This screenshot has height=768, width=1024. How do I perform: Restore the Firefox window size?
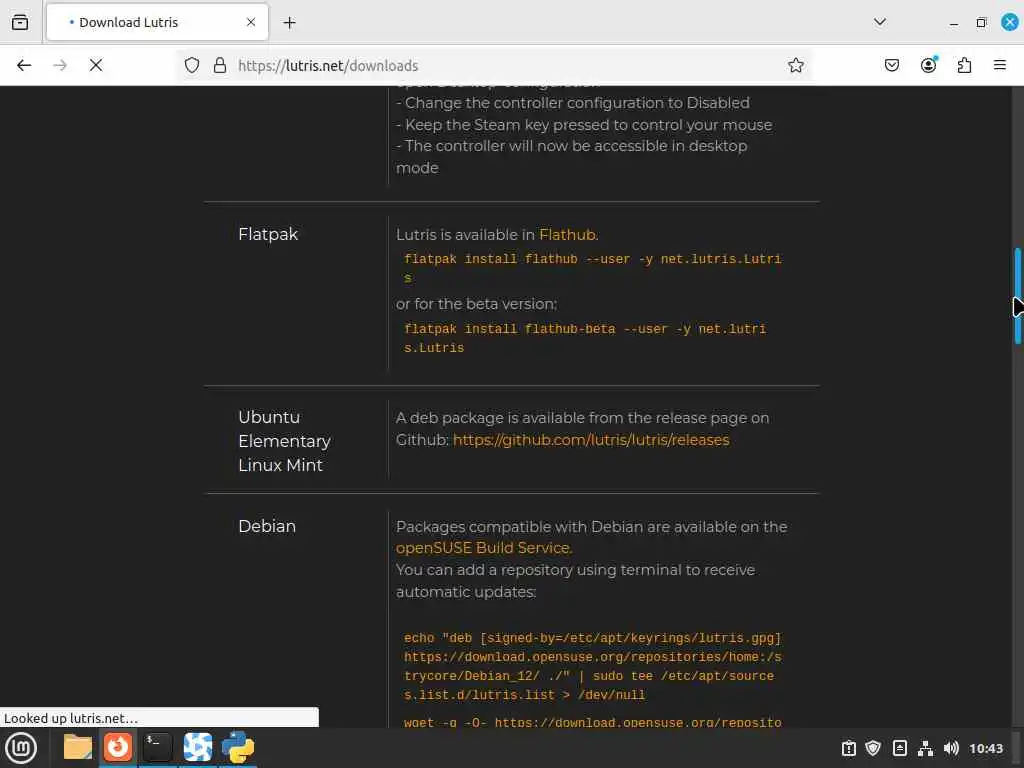(x=982, y=23)
